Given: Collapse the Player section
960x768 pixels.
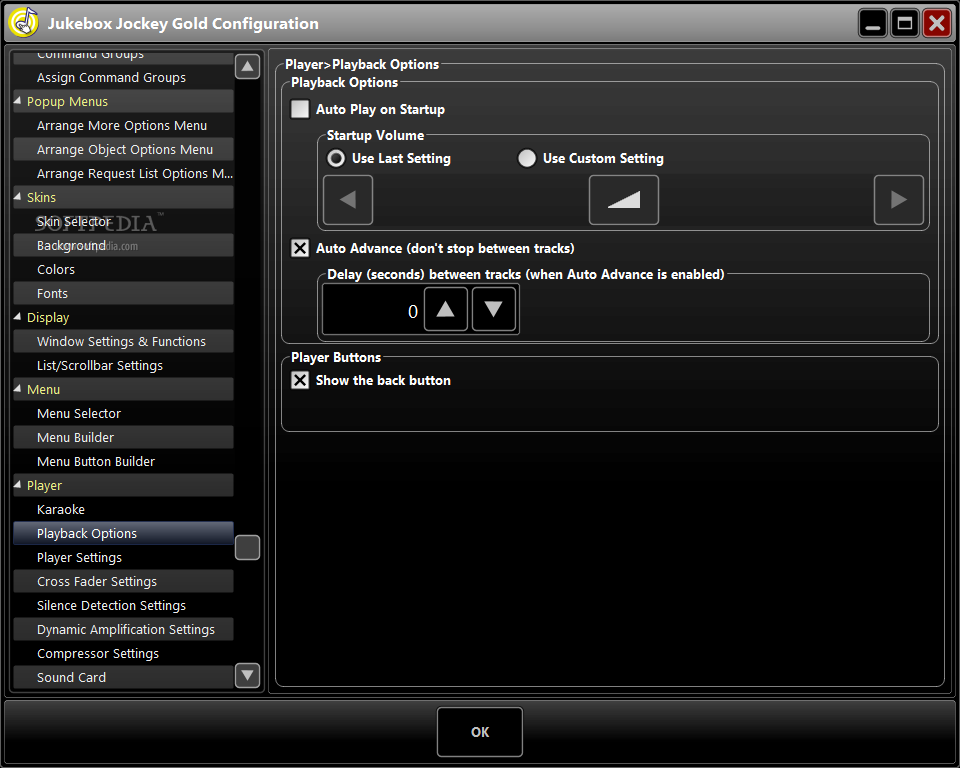Looking at the screenshot, I should pos(18,484).
